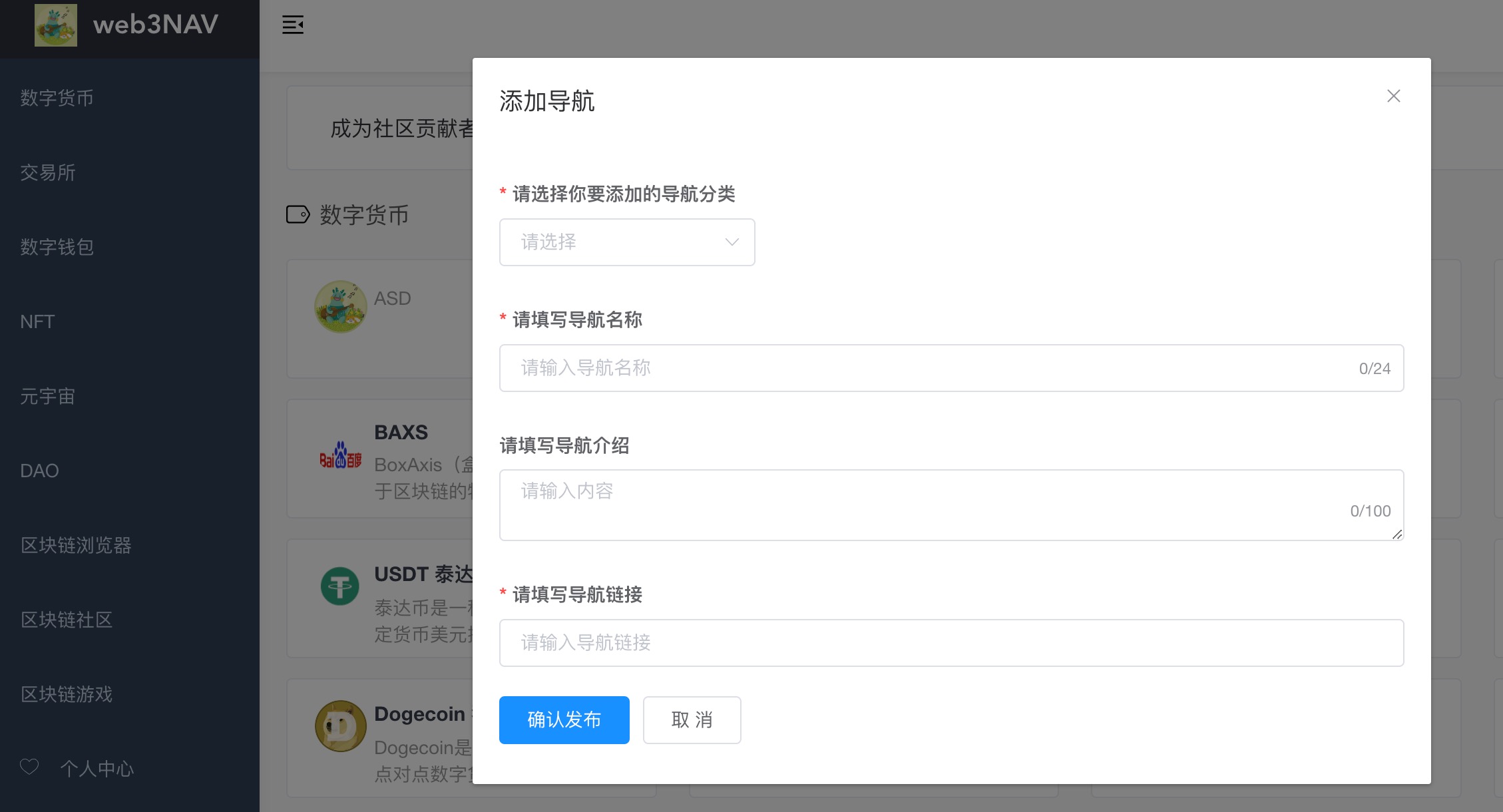1503x812 pixels.
Task: Click the 请输入内容 description textarea
Action: coord(932,505)
